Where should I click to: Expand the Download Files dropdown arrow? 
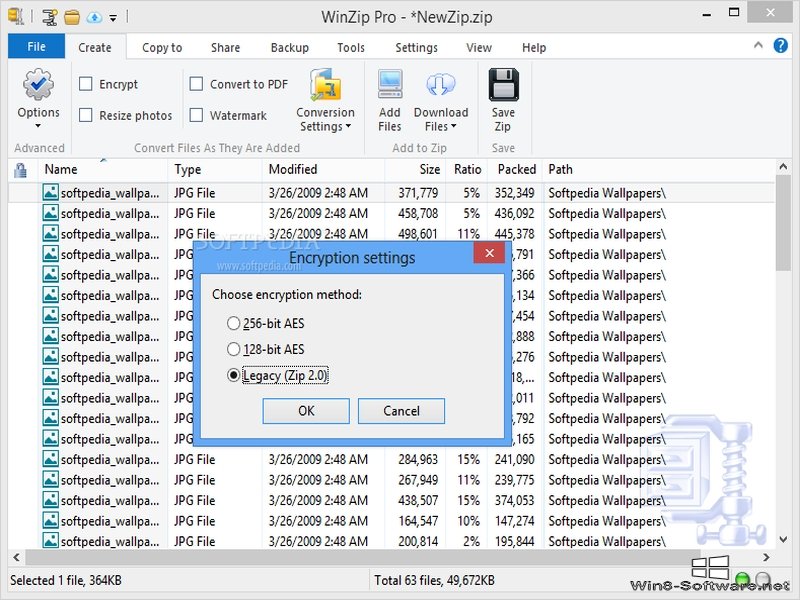pos(454,126)
